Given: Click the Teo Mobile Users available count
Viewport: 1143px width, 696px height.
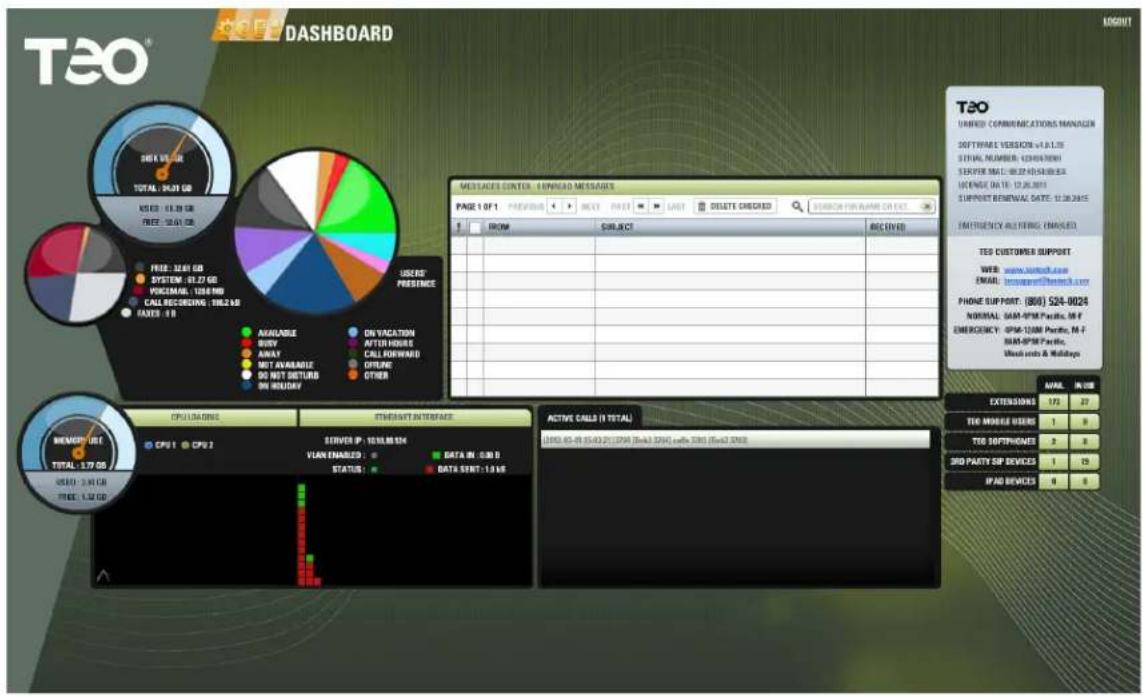Looking at the screenshot, I should 1053,421.
